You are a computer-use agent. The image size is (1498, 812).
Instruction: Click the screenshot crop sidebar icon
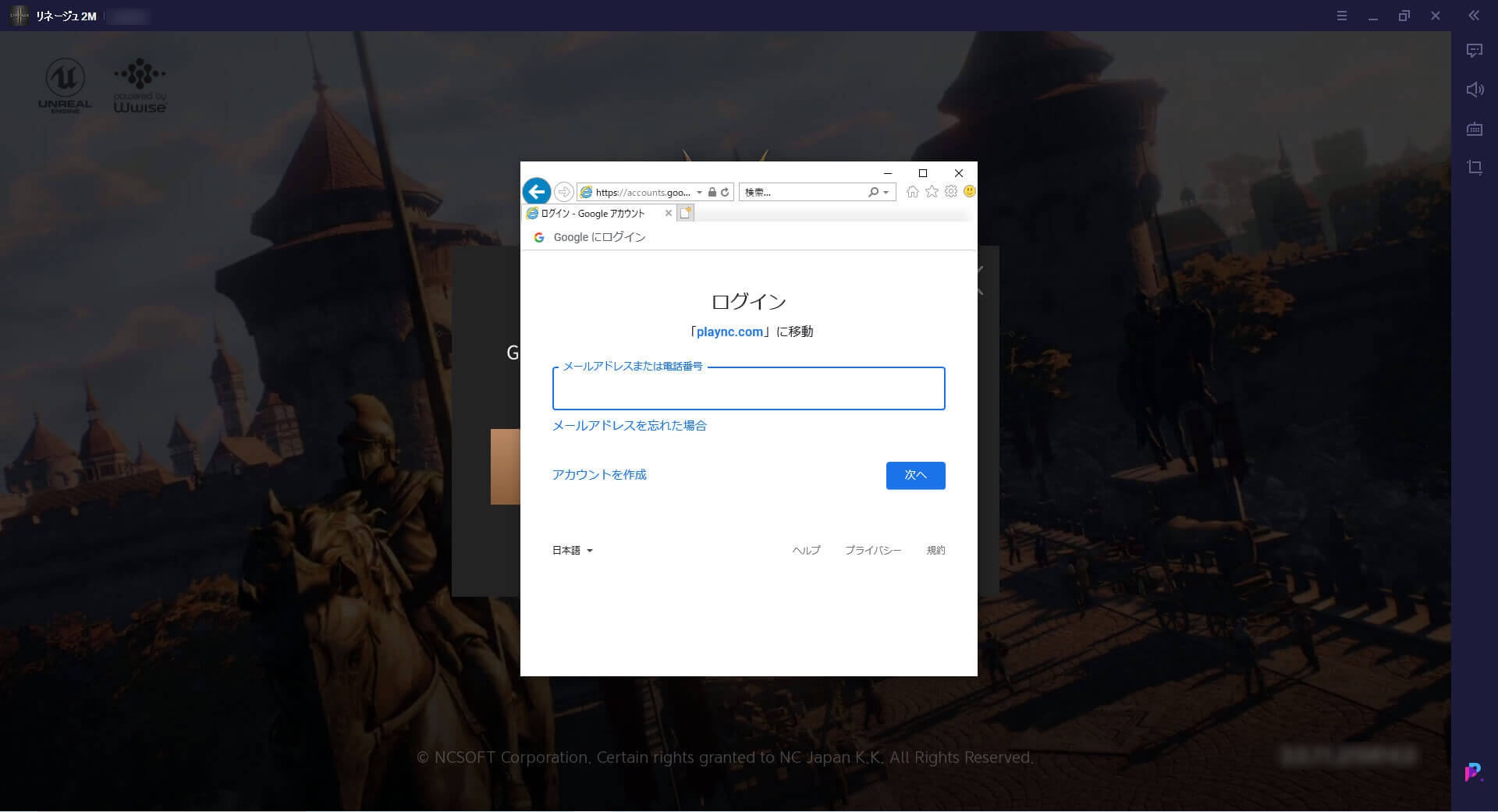point(1475,168)
